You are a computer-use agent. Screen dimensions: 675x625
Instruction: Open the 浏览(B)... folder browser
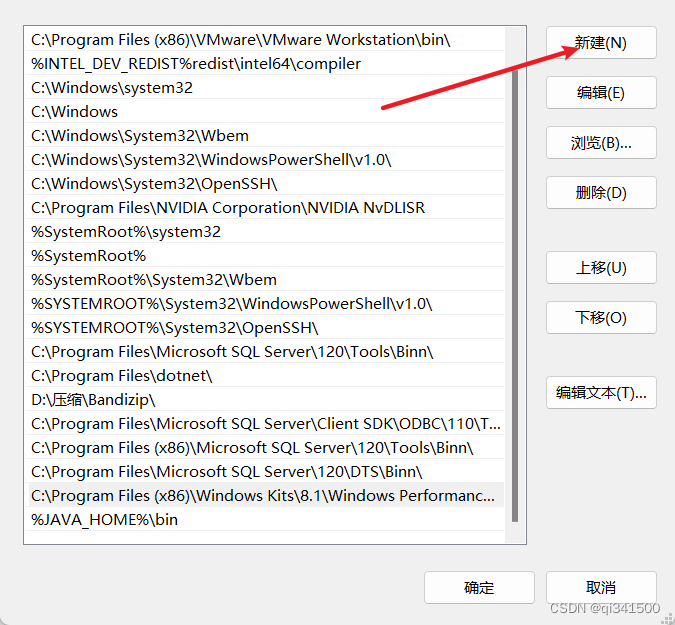(601, 142)
